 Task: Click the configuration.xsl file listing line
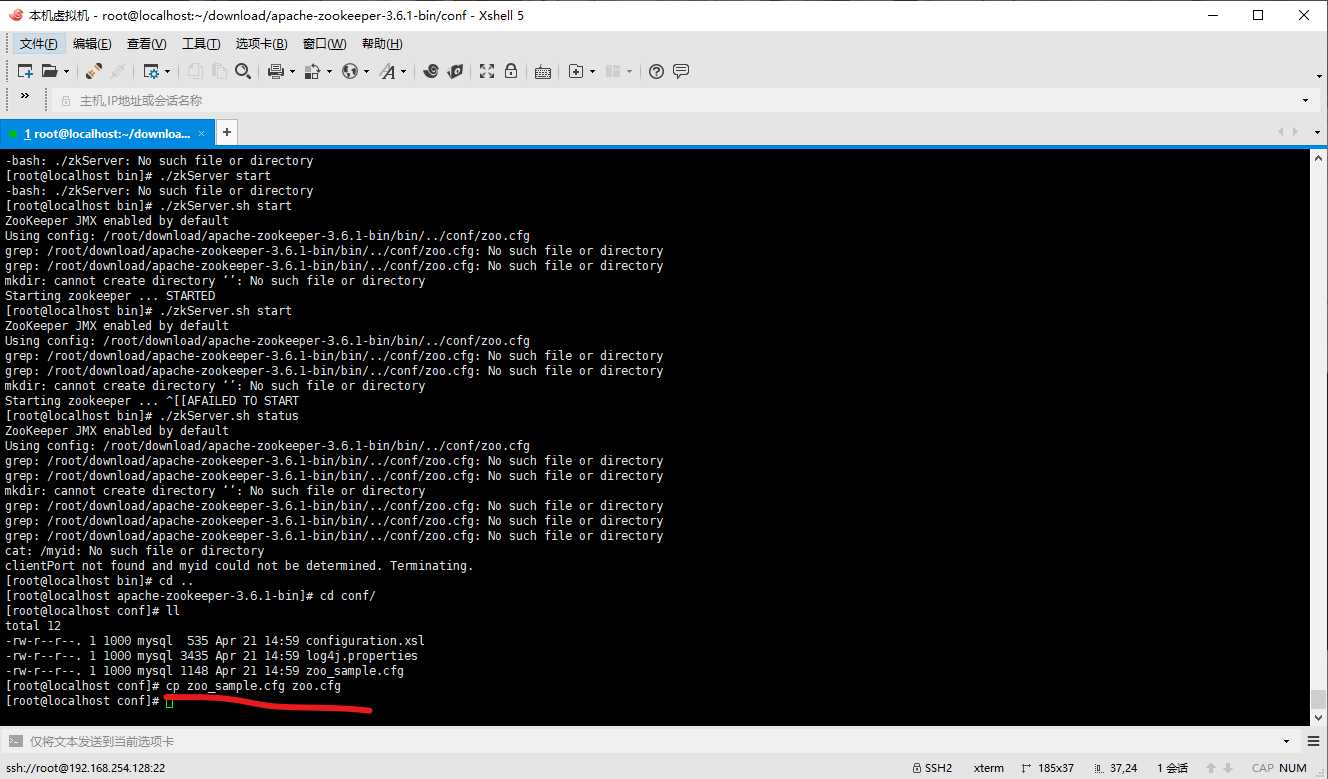pyautogui.click(x=215, y=641)
